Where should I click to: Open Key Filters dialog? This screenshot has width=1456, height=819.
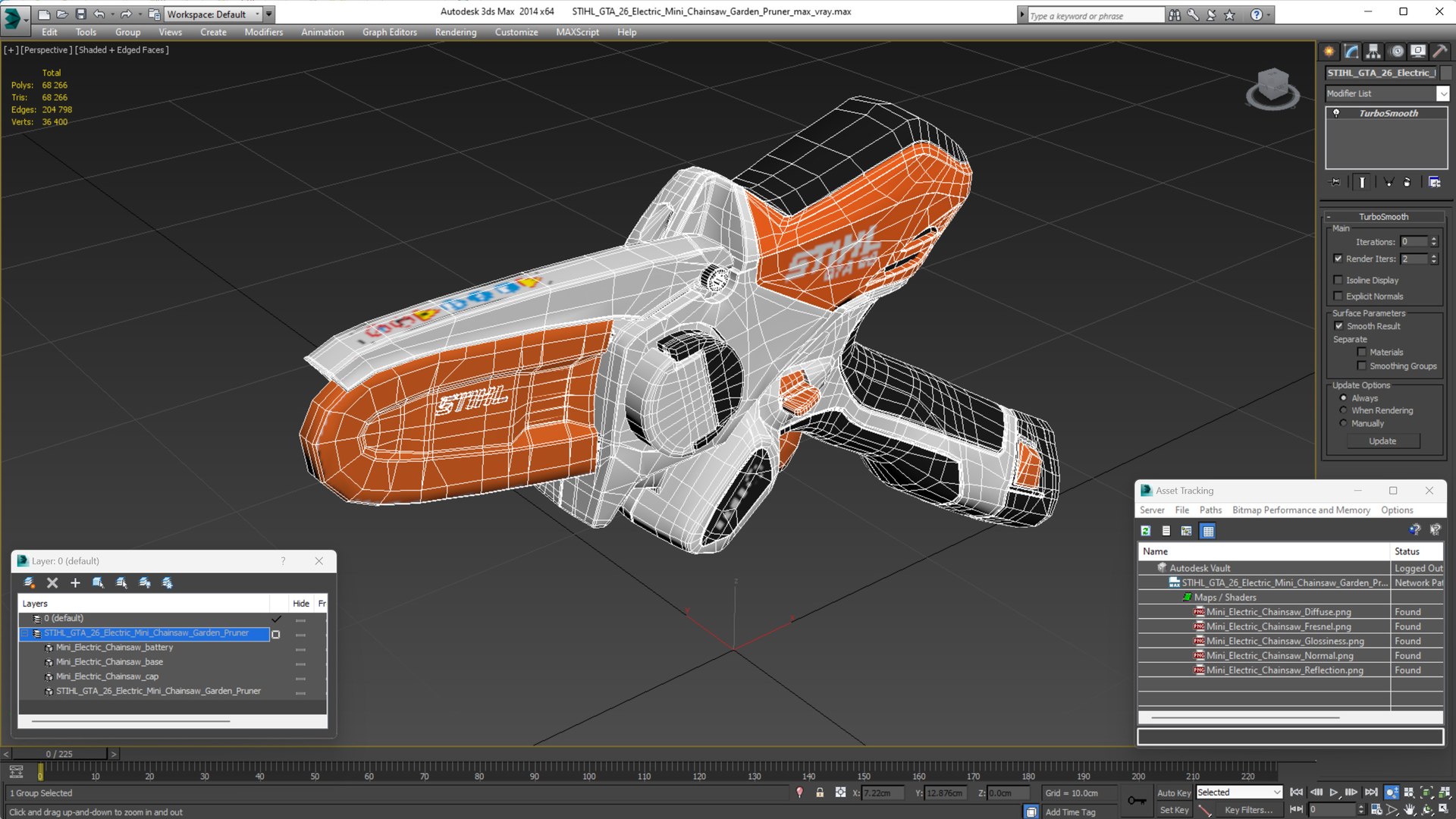1248,810
